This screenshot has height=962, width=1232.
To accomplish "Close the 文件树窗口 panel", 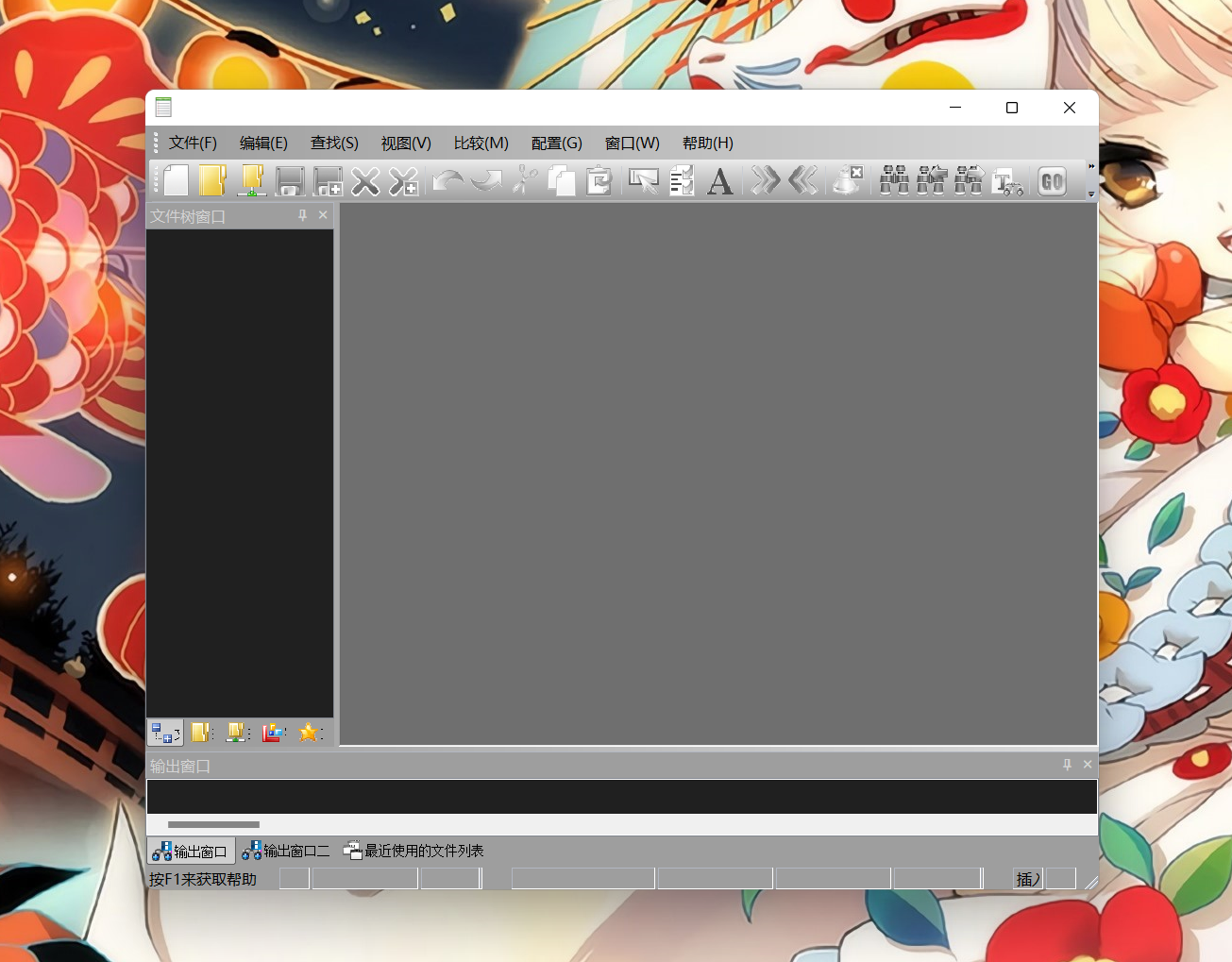I will point(323,215).
